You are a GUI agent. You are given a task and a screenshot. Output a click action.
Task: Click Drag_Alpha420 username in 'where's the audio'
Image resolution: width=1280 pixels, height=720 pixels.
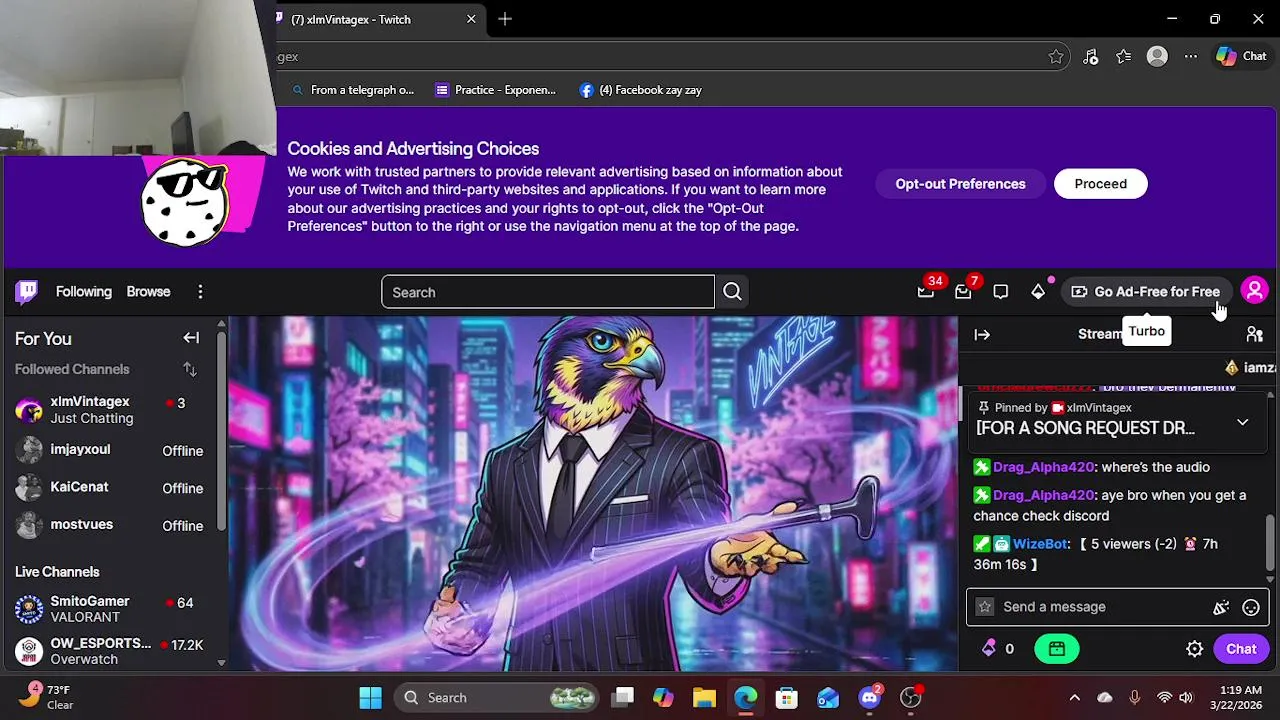click(x=1043, y=467)
